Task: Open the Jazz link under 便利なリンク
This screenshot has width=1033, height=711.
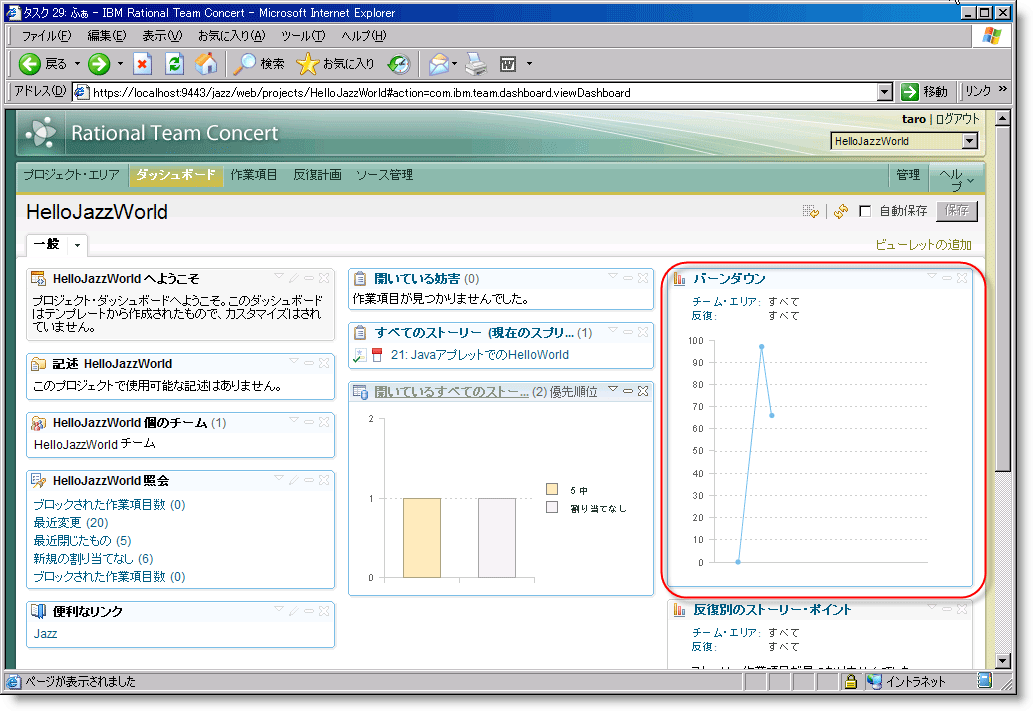Action: pyautogui.click(x=45, y=634)
